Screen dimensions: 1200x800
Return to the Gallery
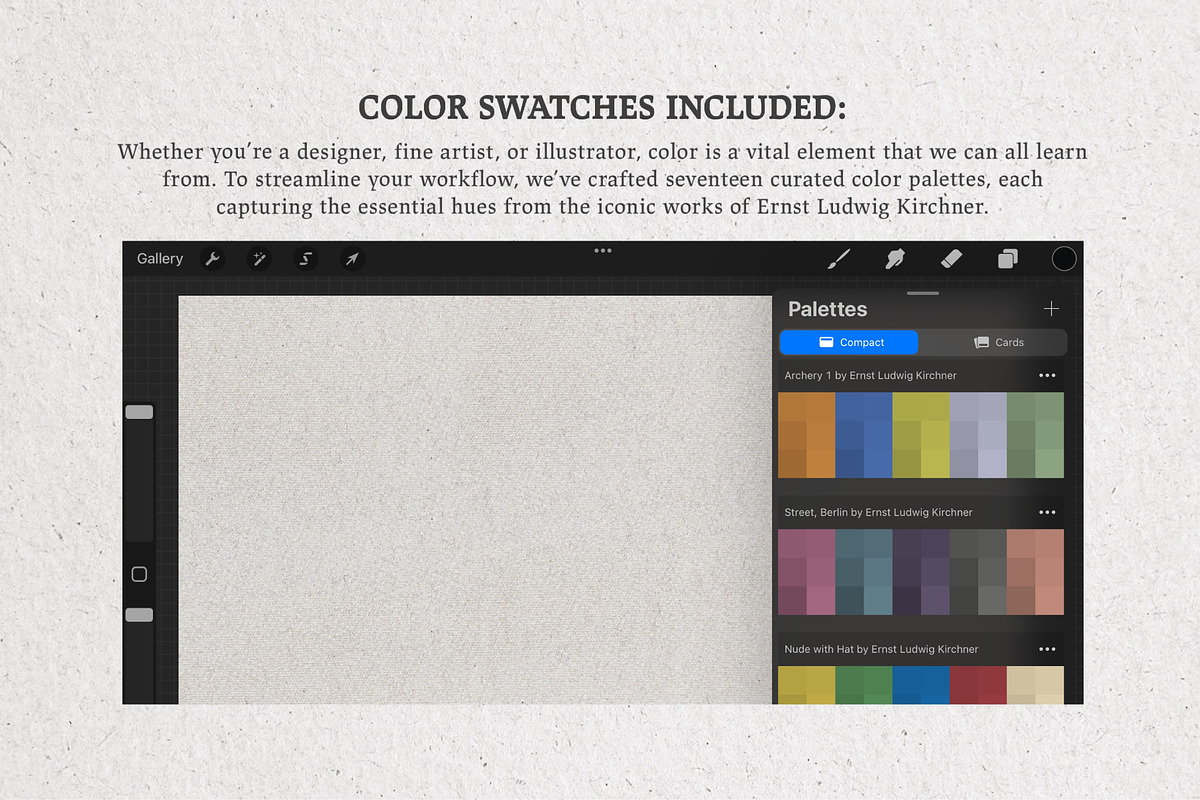[160, 259]
